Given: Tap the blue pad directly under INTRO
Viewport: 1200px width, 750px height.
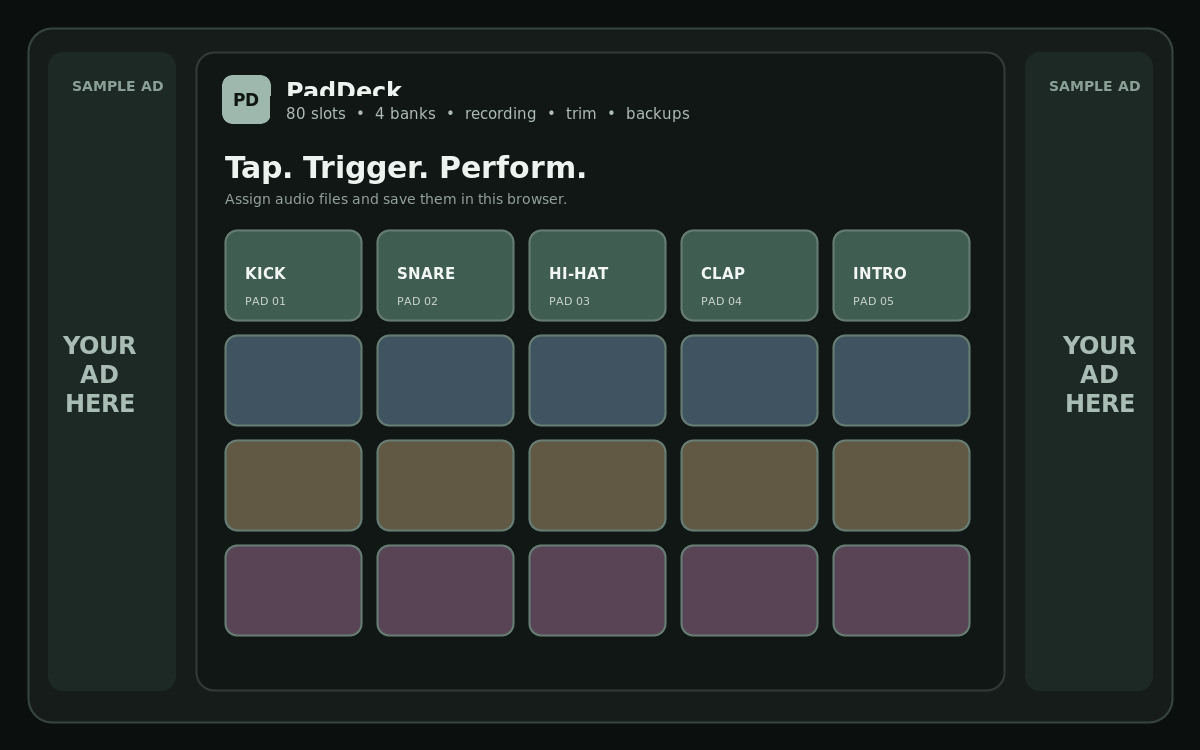Looking at the screenshot, I should click(901, 380).
